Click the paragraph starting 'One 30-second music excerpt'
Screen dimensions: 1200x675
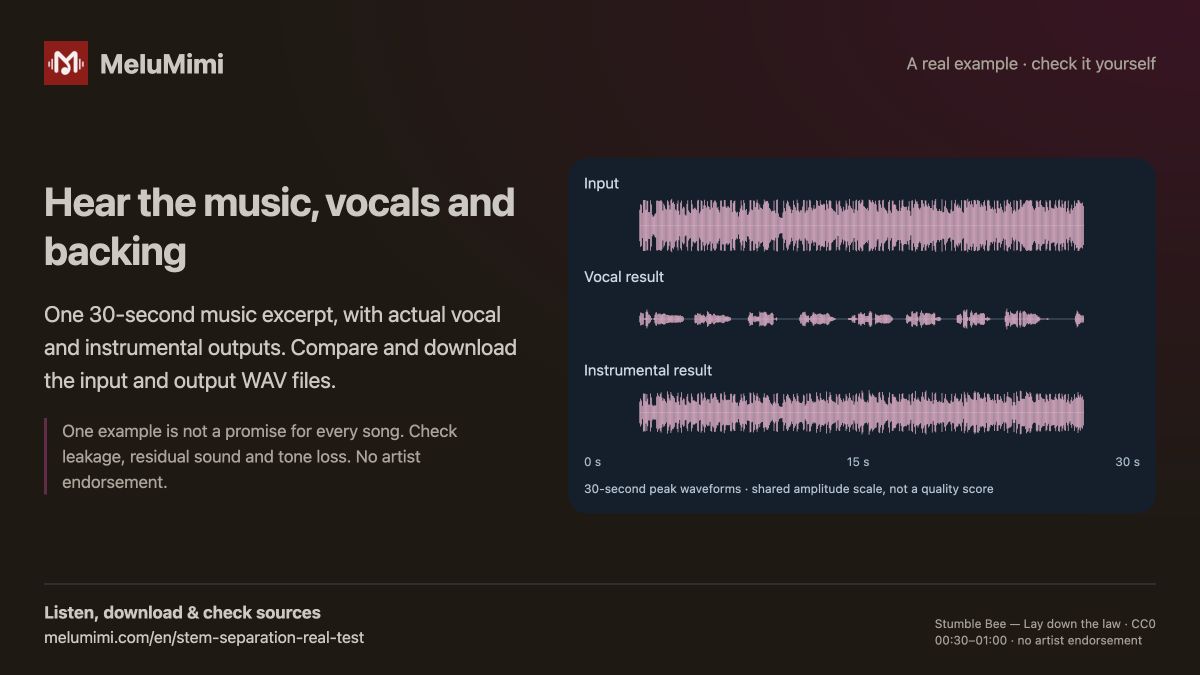(281, 348)
